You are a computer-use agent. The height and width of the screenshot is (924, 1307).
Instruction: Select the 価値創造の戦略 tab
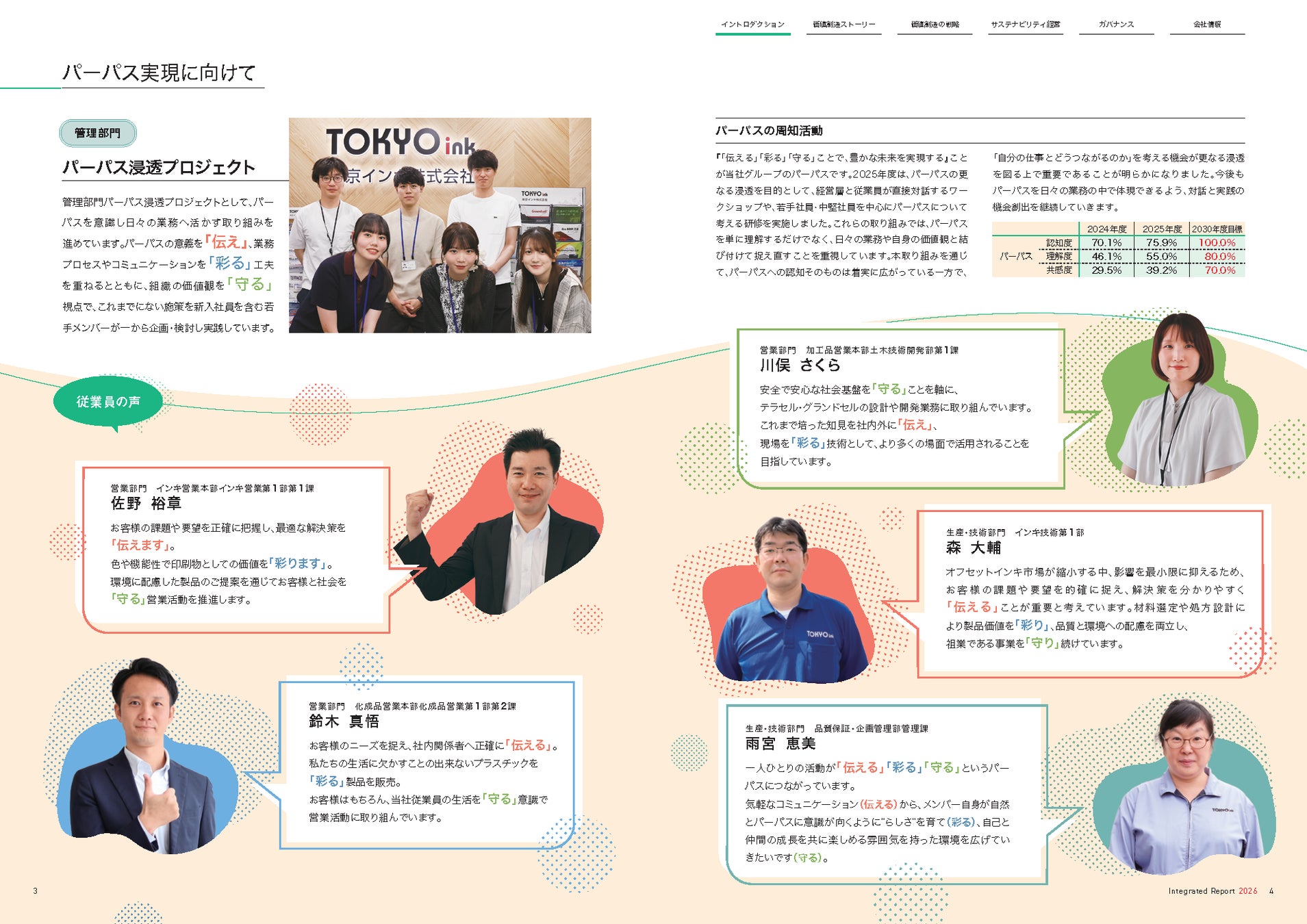[x=935, y=25]
